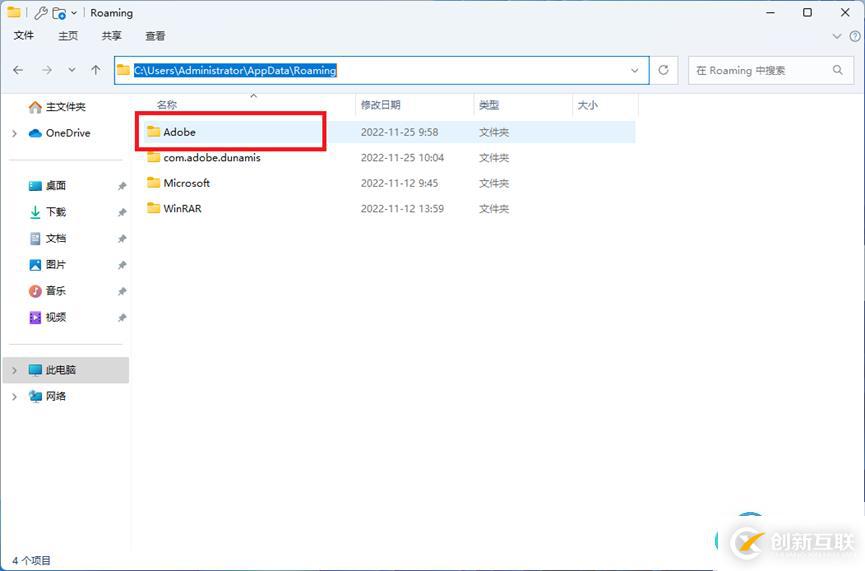Image resolution: width=865 pixels, height=571 pixels.
Task: Open 音乐 in quick access
Action: (55, 291)
